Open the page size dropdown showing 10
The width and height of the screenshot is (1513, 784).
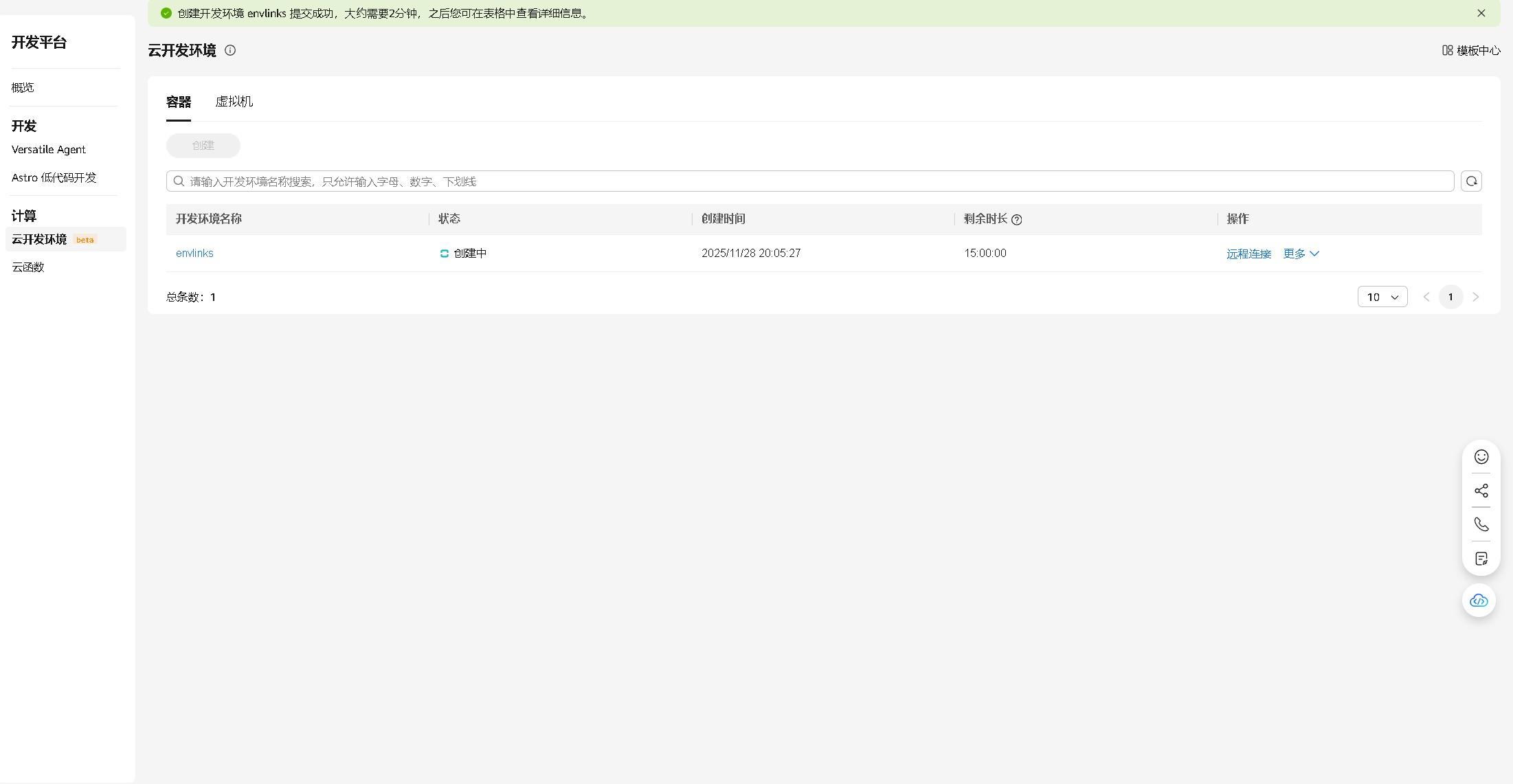(x=1382, y=297)
